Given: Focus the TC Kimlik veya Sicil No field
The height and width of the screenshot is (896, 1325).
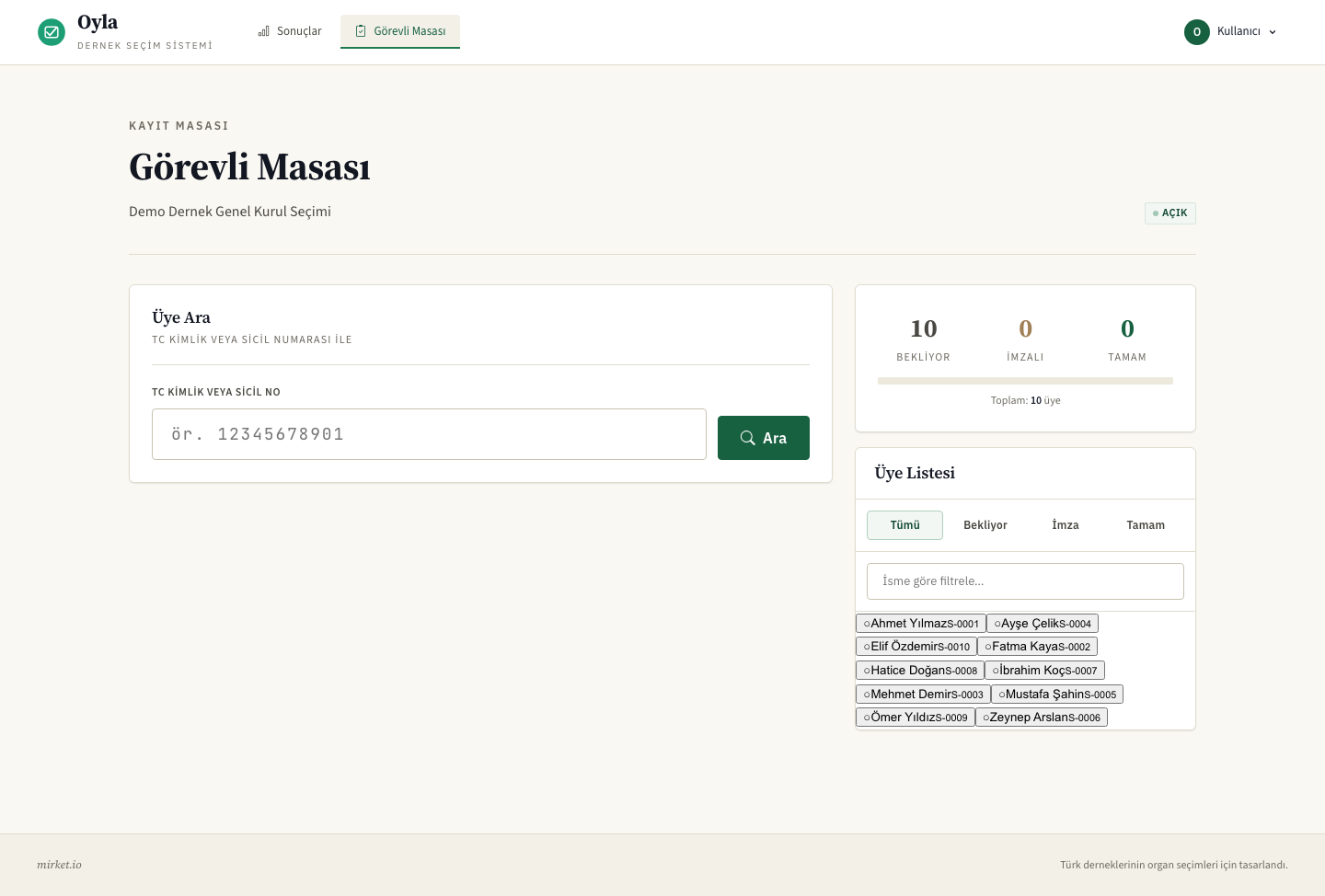Looking at the screenshot, I should (x=429, y=434).
